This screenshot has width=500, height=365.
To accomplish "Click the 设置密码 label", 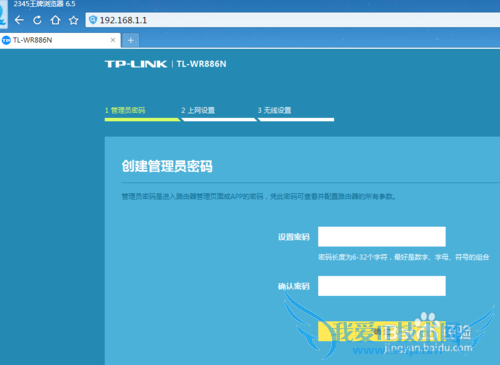I will pyautogui.click(x=294, y=237).
